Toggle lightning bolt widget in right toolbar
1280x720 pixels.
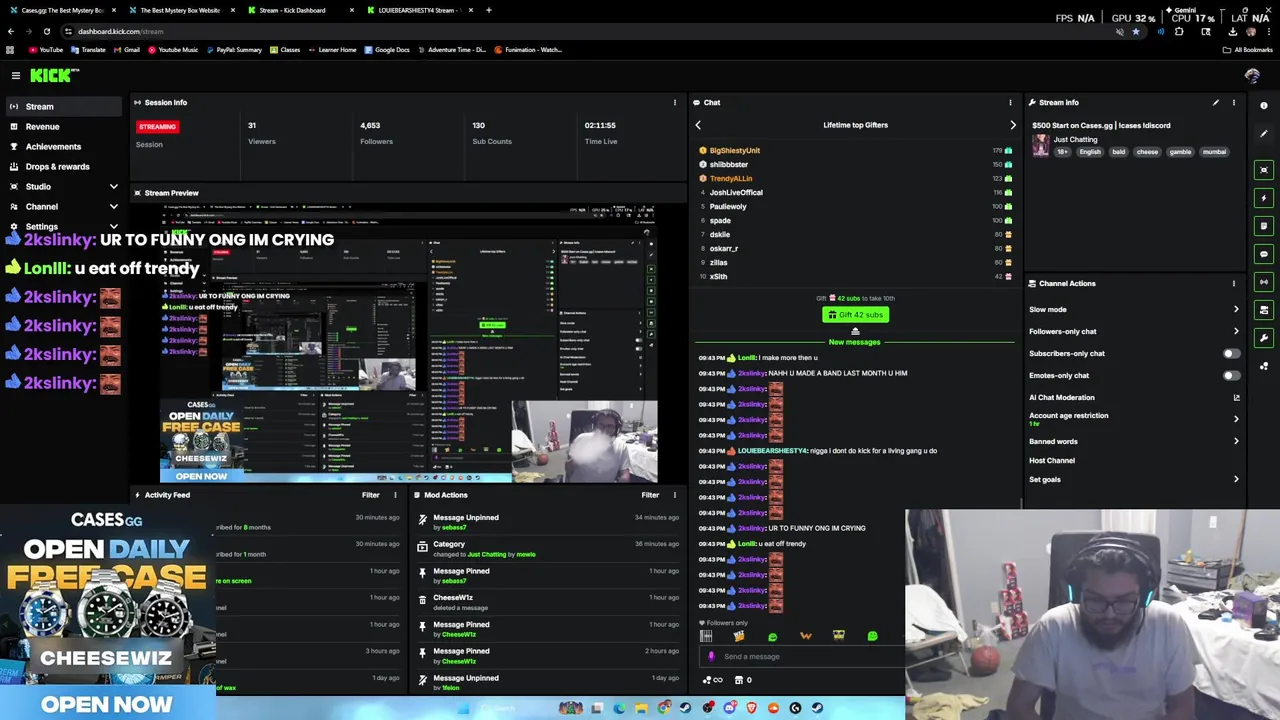tap(1264, 198)
